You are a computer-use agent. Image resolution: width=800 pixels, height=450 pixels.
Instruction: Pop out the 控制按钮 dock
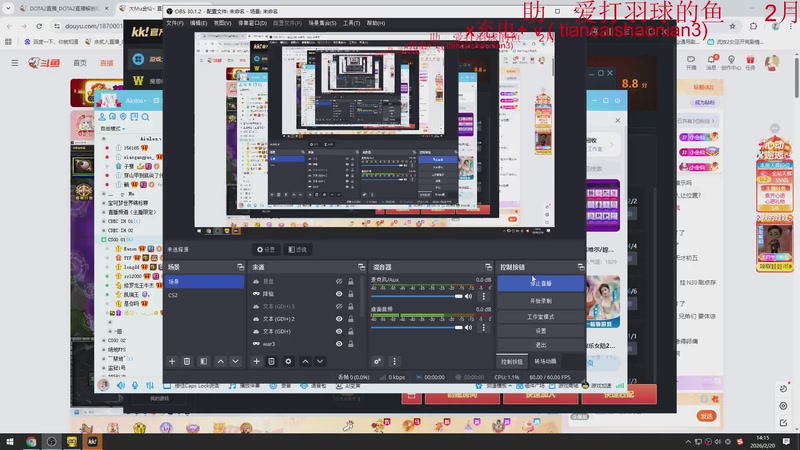point(581,267)
